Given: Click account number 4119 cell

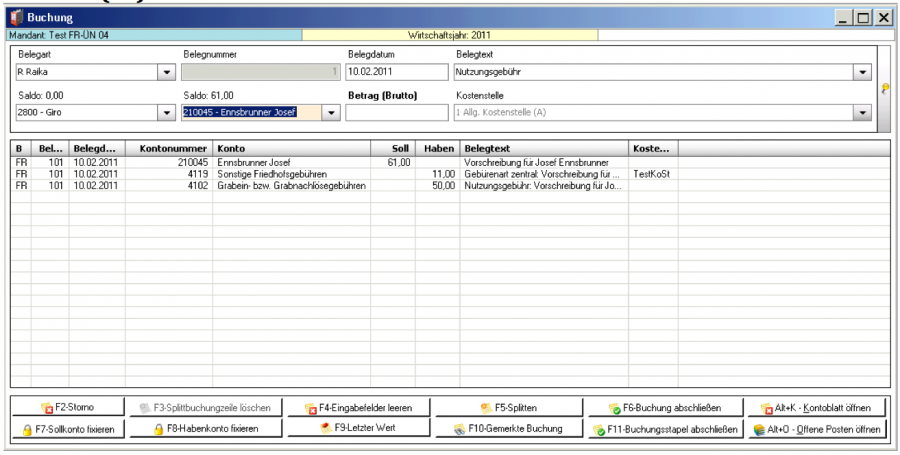Looking at the screenshot, I should pyautogui.click(x=198, y=174).
